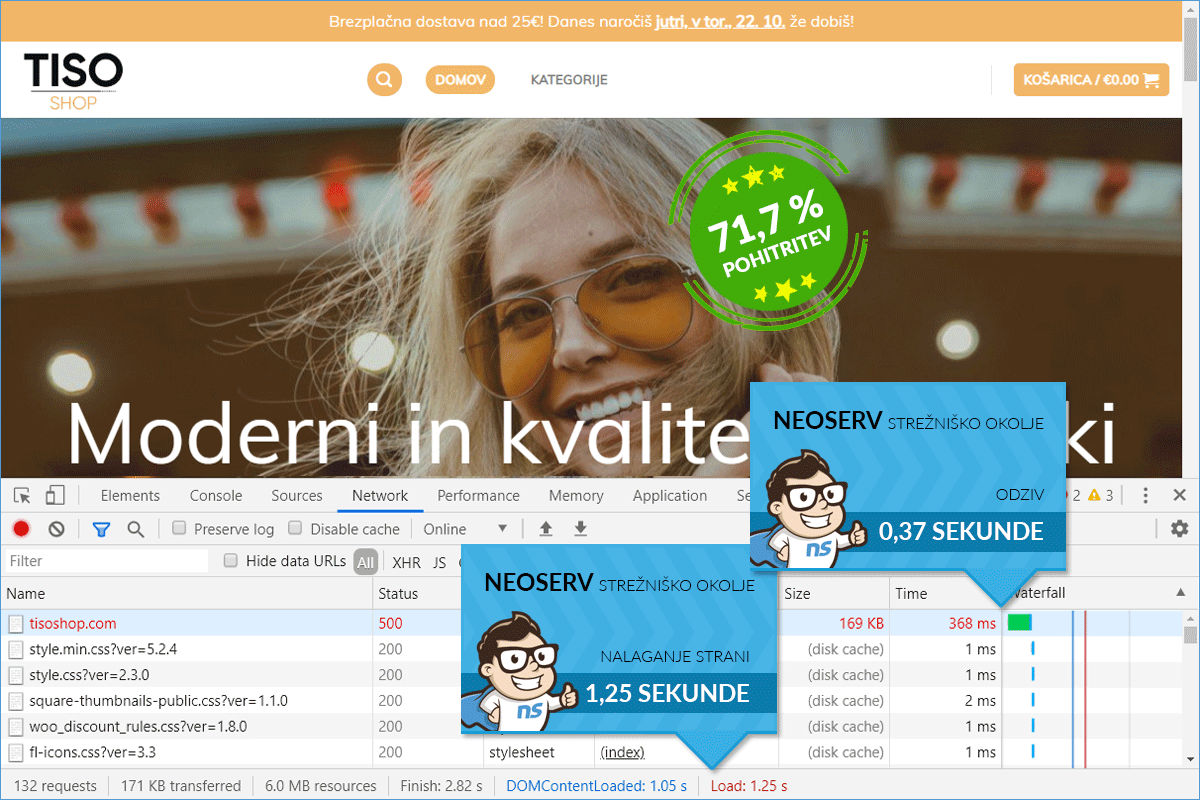
Task: Check the Disable cache option
Action: (x=295, y=528)
